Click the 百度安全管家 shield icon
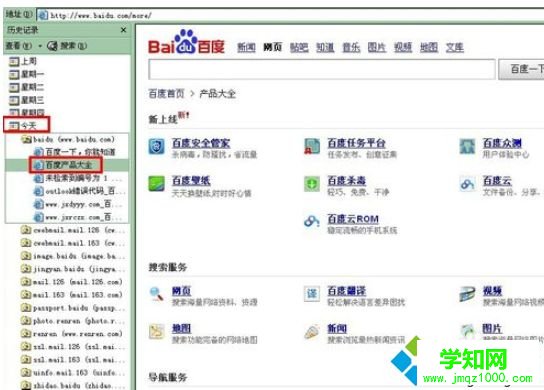The height and width of the screenshot is (390, 544). 156,146
